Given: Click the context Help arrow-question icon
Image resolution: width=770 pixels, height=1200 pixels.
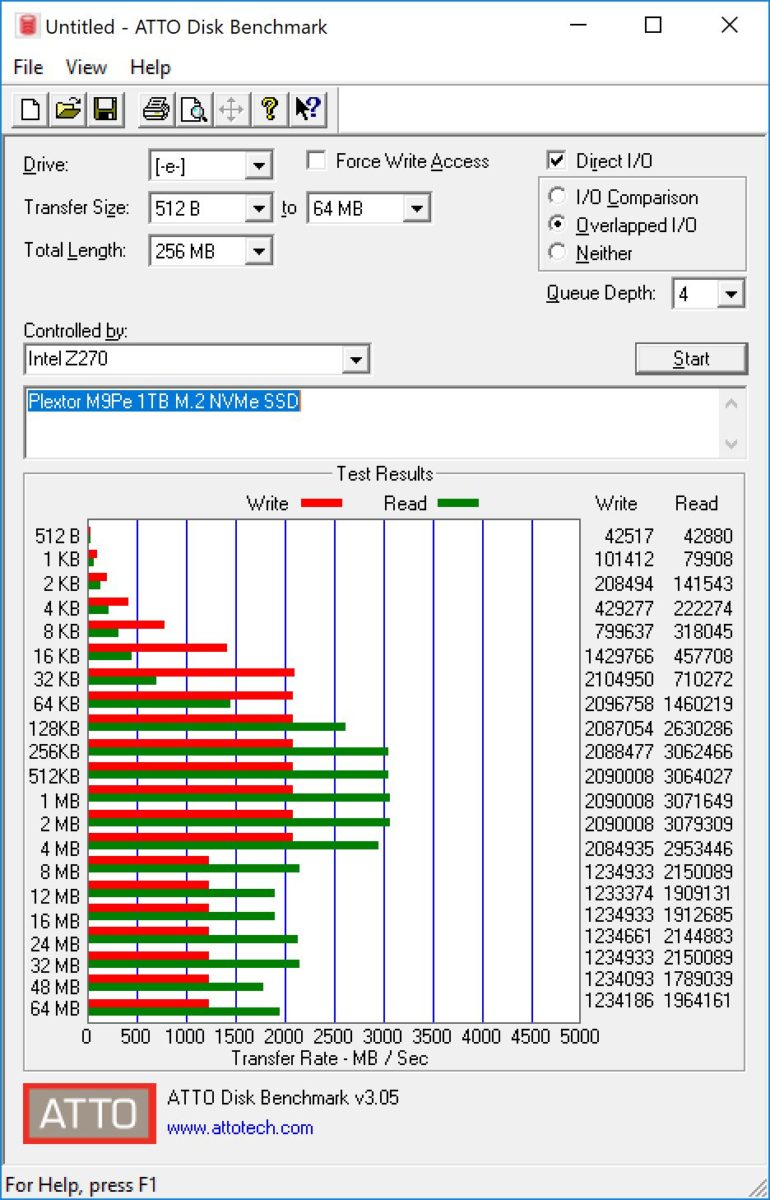Looking at the screenshot, I should coord(307,109).
